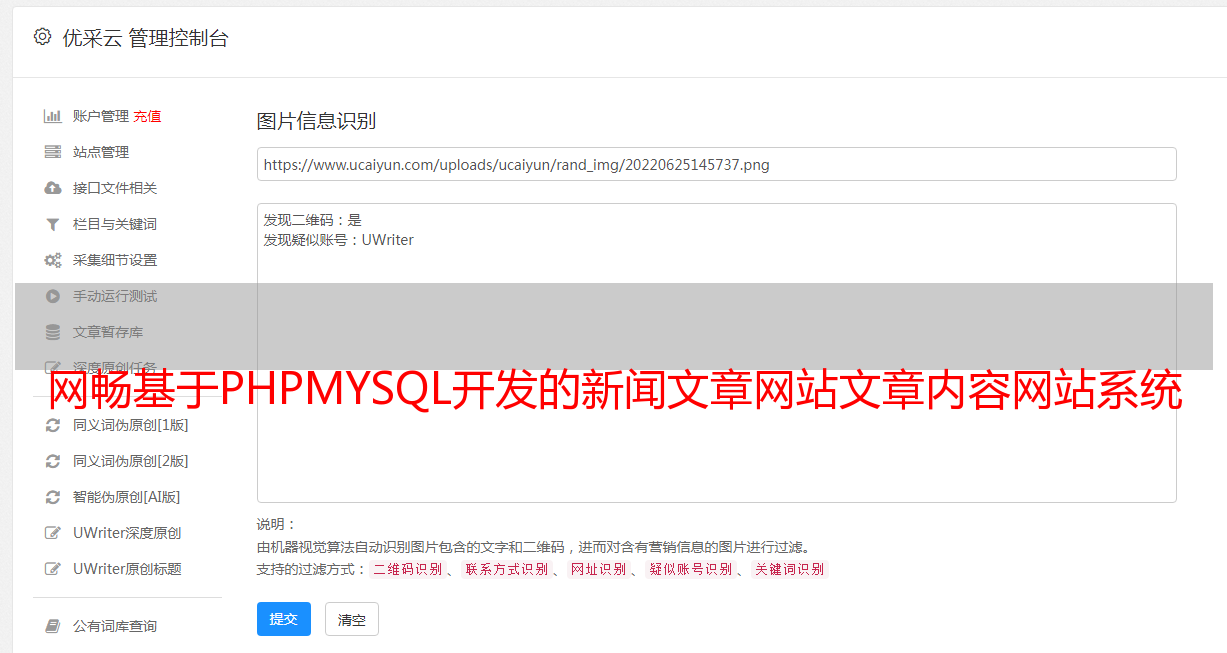Click the refresh icon for 智能伪原创[AI版]

click(52, 497)
